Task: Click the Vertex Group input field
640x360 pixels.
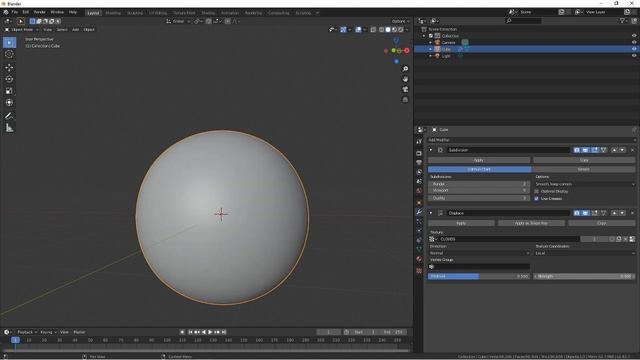Action: click(479, 267)
